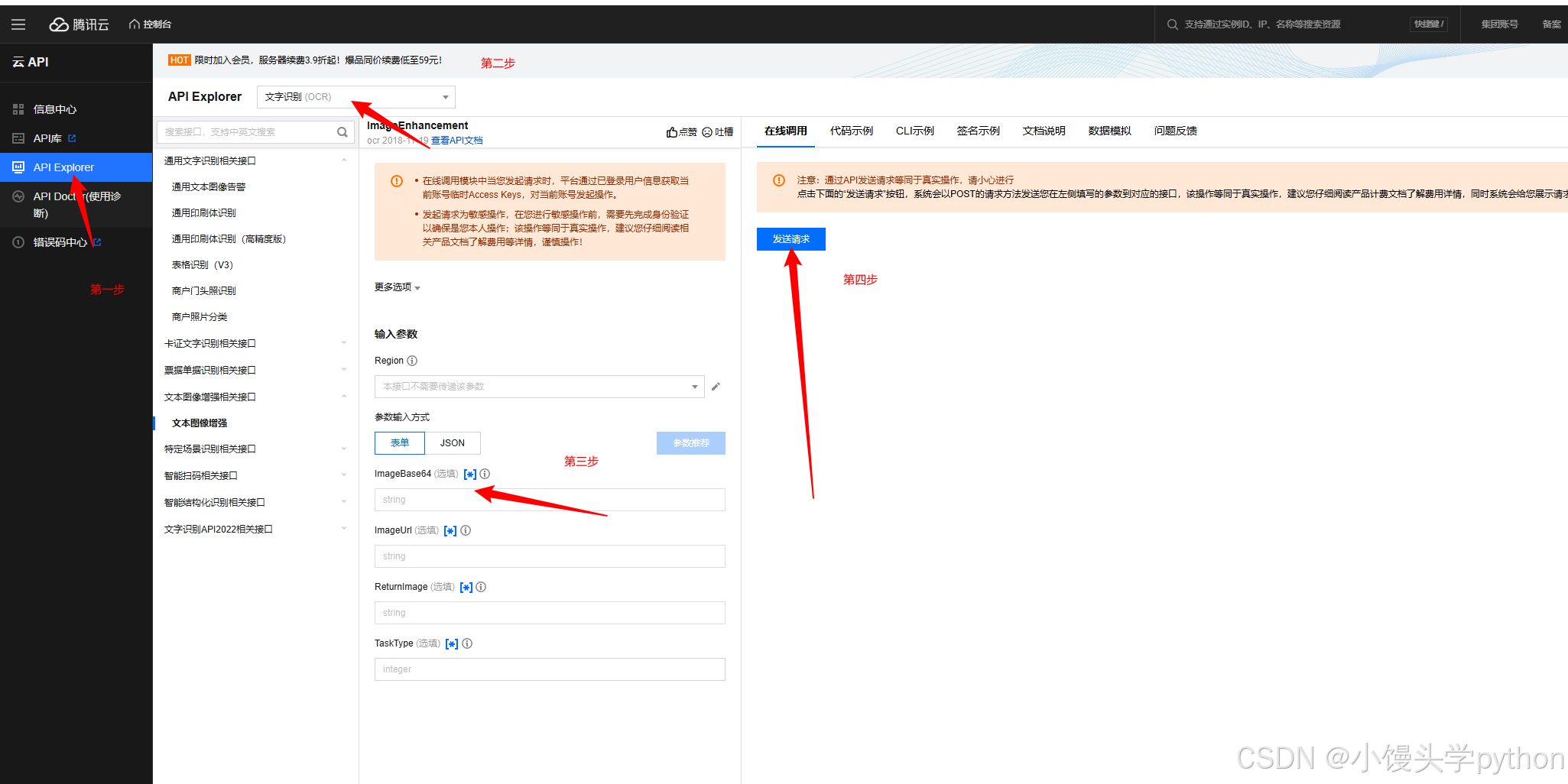Select 商户照片分类 interface

[199, 316]
